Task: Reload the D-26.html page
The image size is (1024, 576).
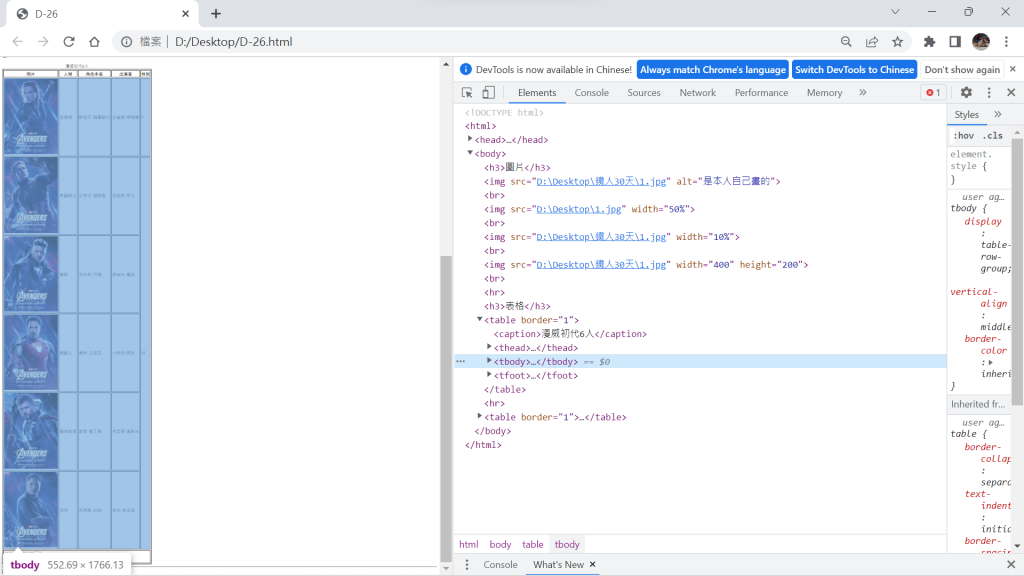Action: click(69, 42)
